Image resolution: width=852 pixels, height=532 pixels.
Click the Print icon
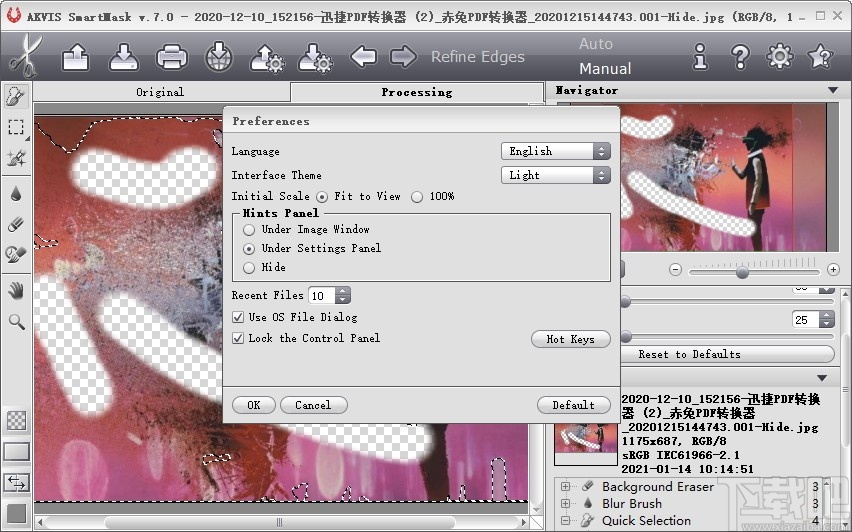coord(172,57)
